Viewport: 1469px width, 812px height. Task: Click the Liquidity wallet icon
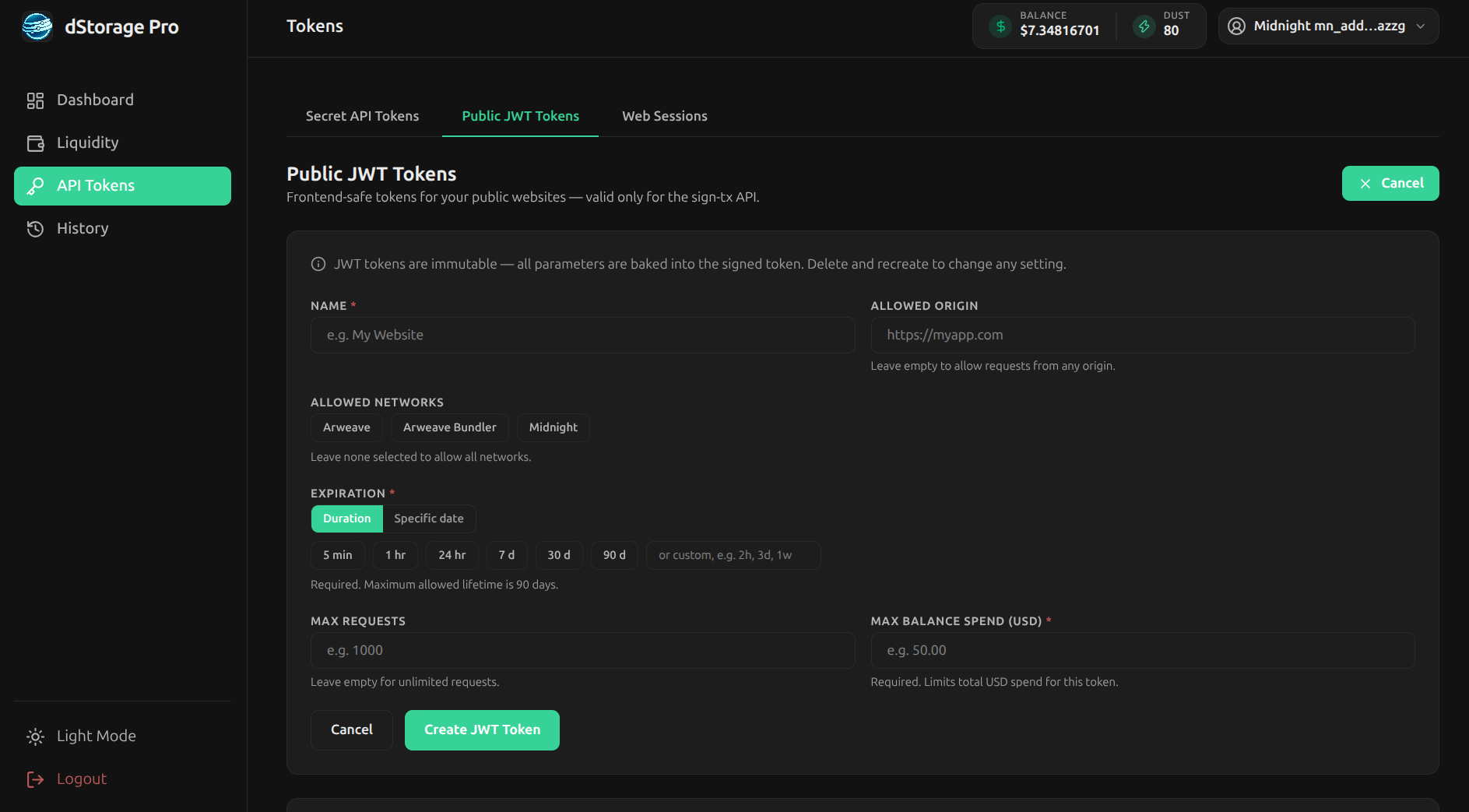[35, 143]
